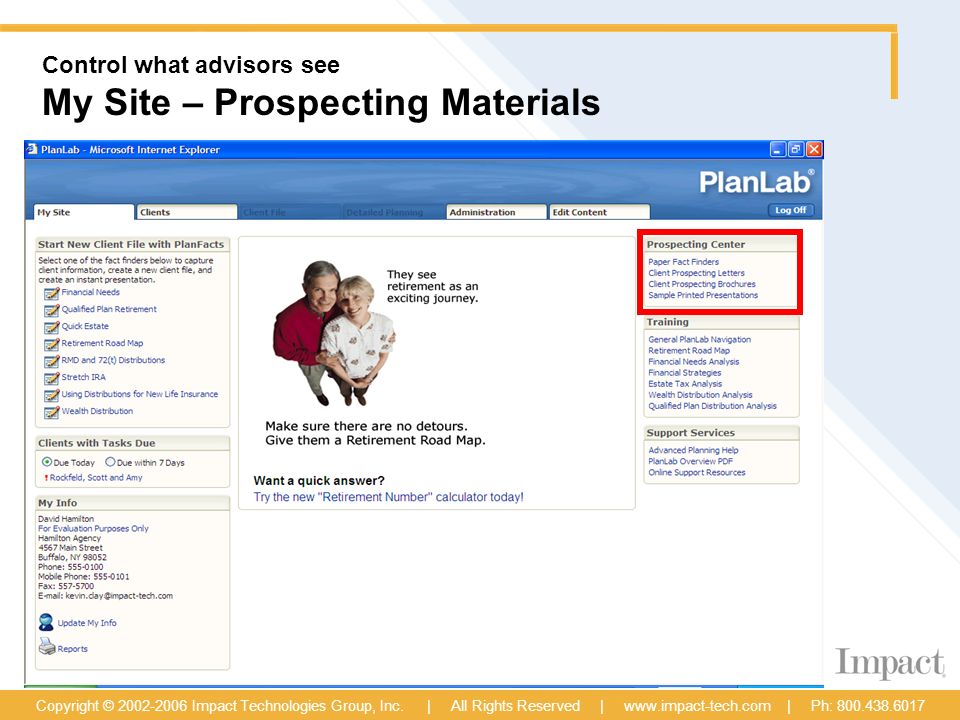960x720 pixels.
Task: Open Wealth Distribution Analysis training link
Action: [700, 395]
